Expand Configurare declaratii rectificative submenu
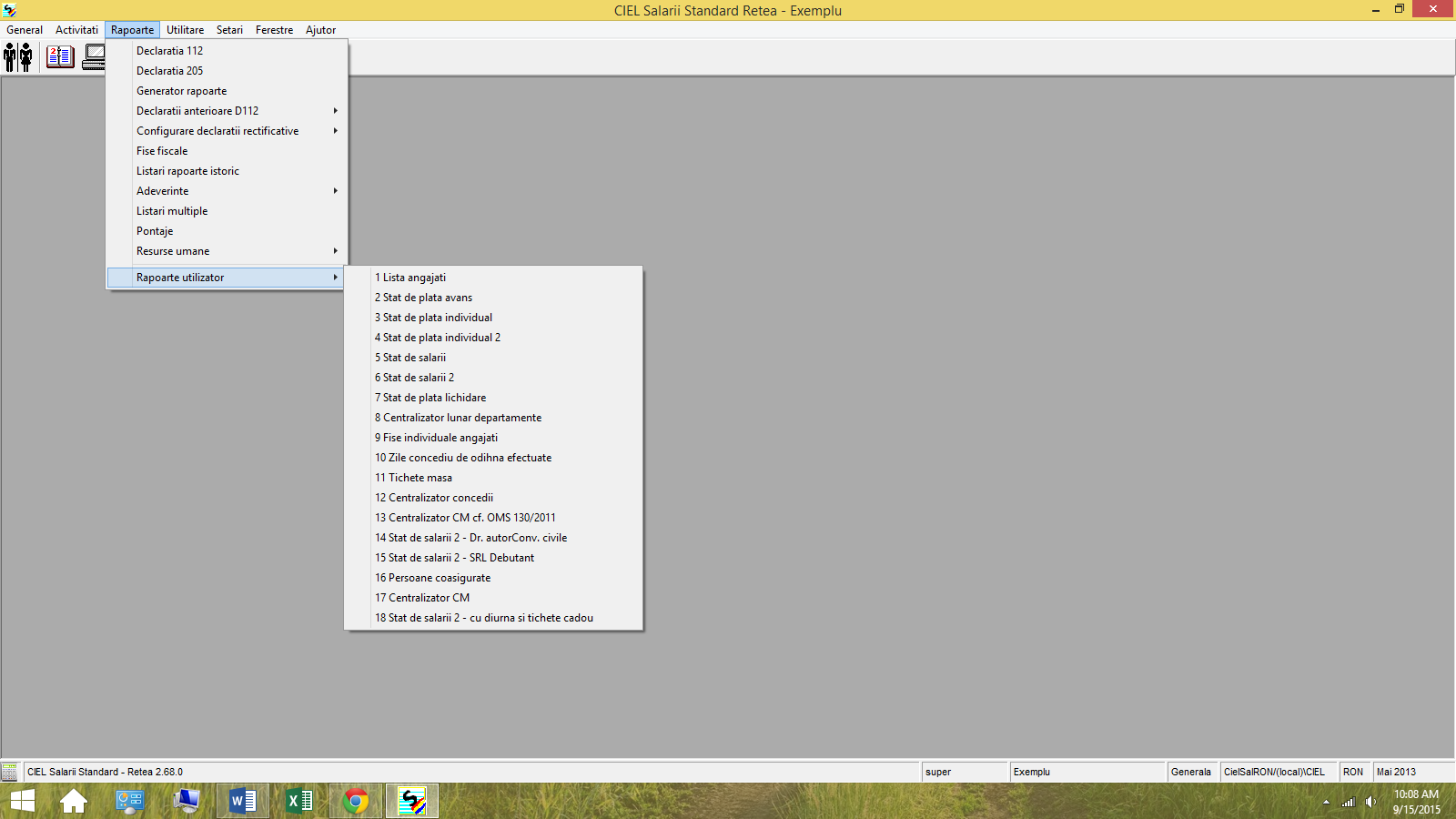 coord(226,131)
